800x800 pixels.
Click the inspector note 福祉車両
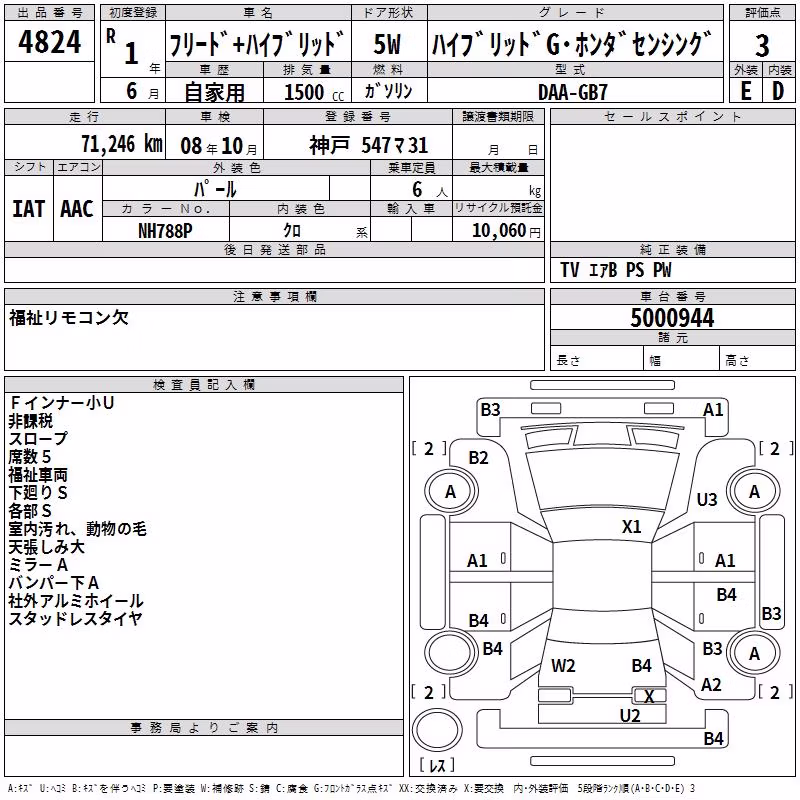[38, 475]
